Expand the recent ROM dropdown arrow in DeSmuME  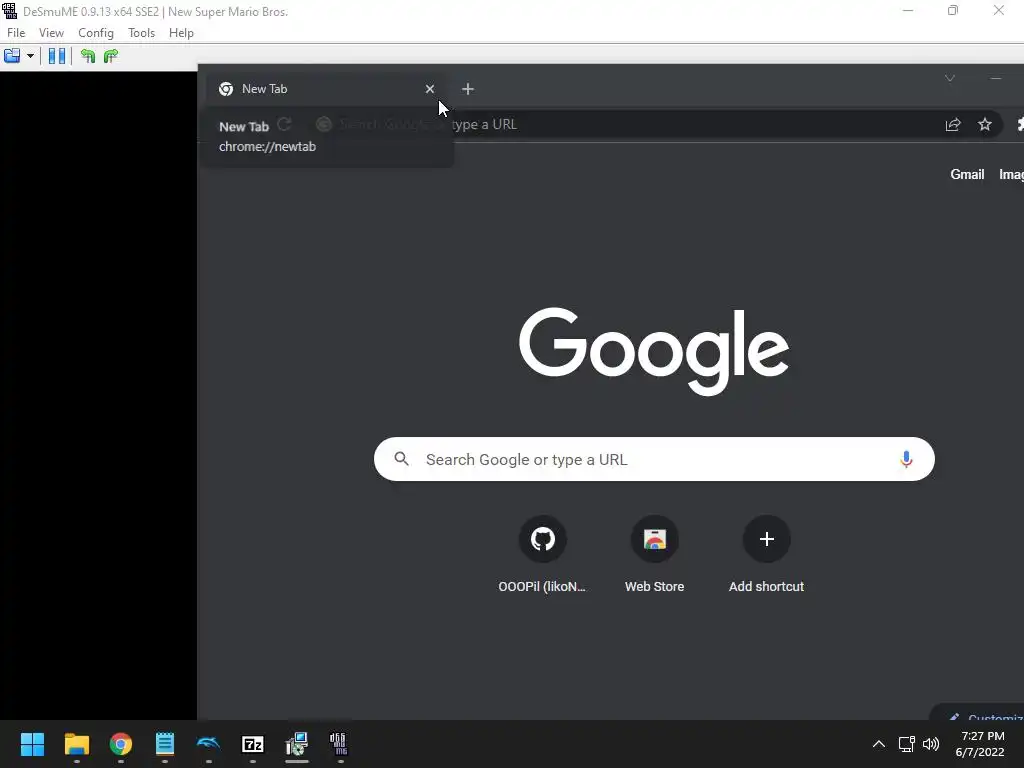(30, 56)
